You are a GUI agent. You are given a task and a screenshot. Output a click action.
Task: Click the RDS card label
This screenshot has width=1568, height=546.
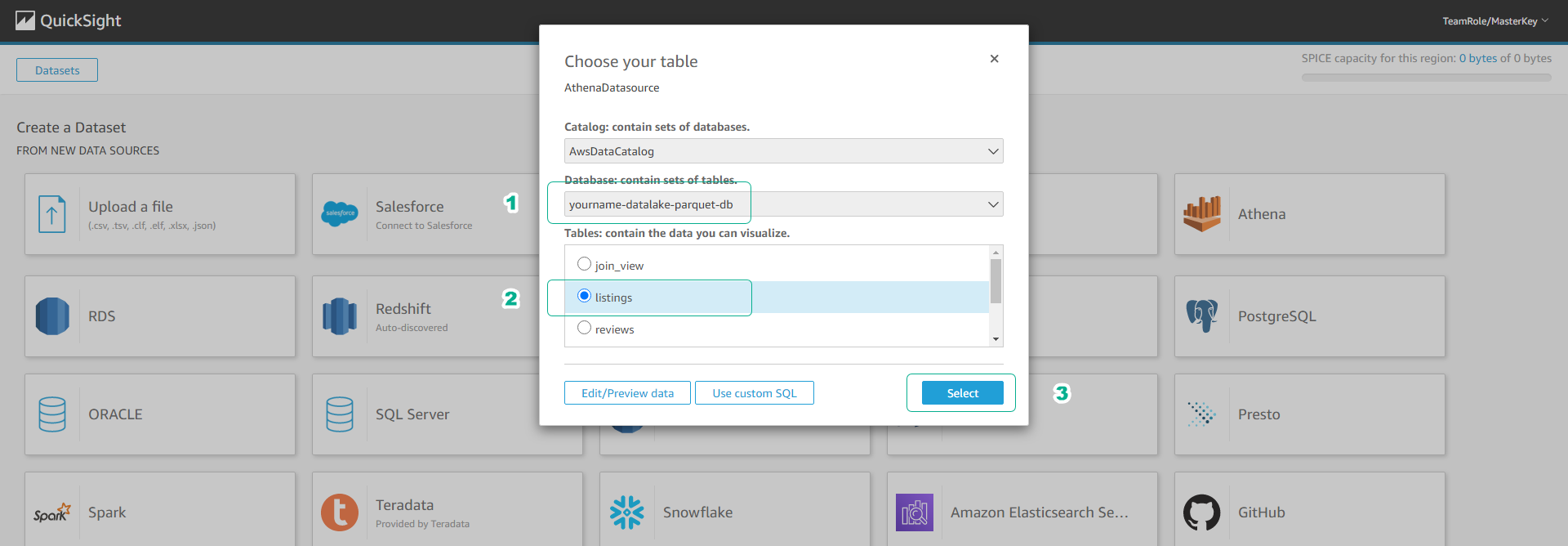(x=102, y=316)
